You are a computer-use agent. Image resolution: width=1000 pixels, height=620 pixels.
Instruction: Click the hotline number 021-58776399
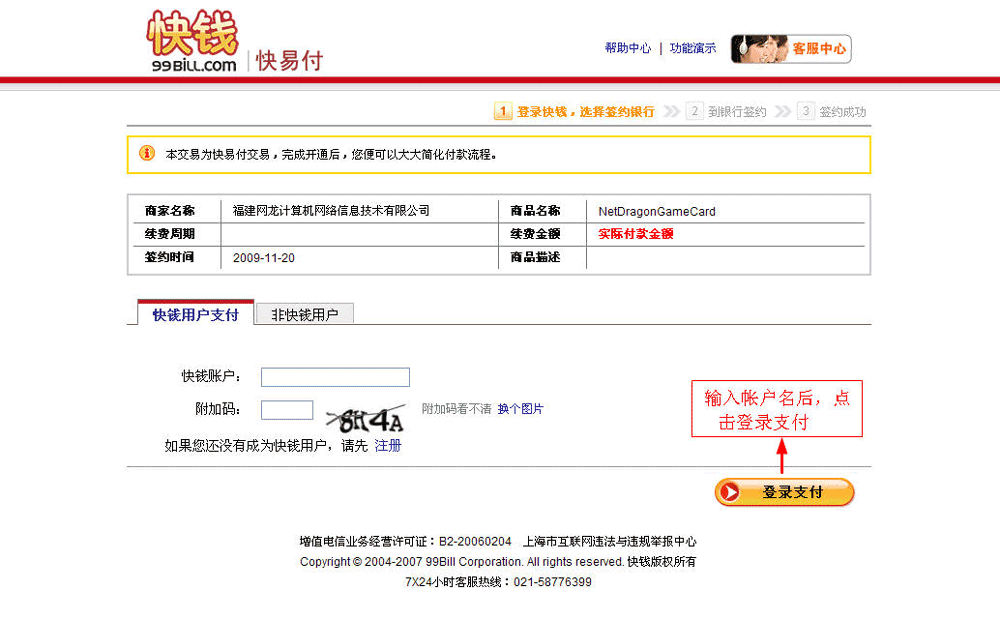coord(552,582)
